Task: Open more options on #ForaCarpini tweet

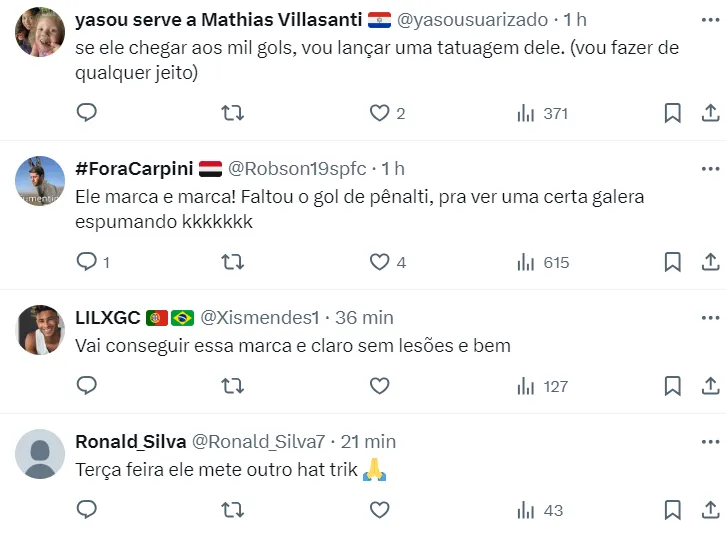Action: tap(711, 168)
